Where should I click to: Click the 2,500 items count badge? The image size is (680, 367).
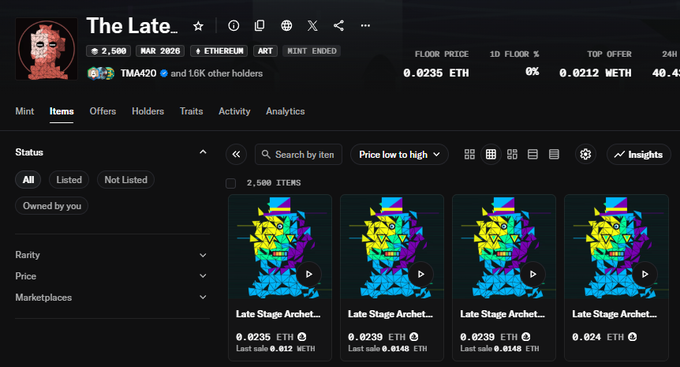tap(108, 51)
